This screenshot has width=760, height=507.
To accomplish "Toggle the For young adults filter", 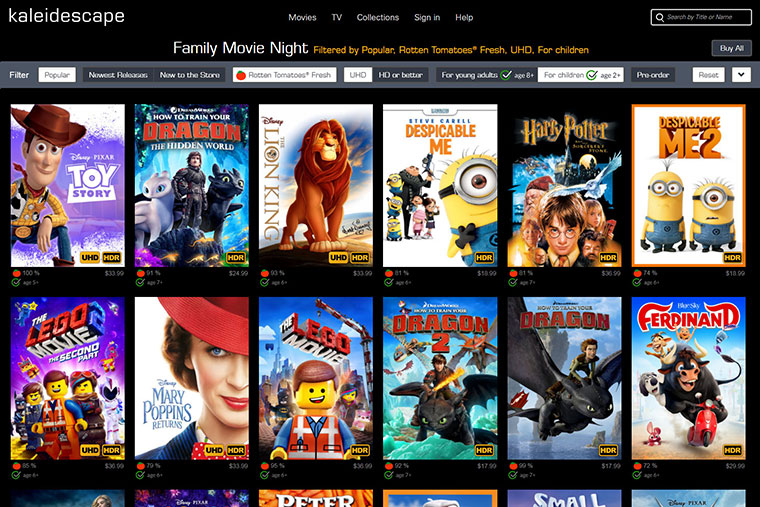I will (x=487, y=75).
